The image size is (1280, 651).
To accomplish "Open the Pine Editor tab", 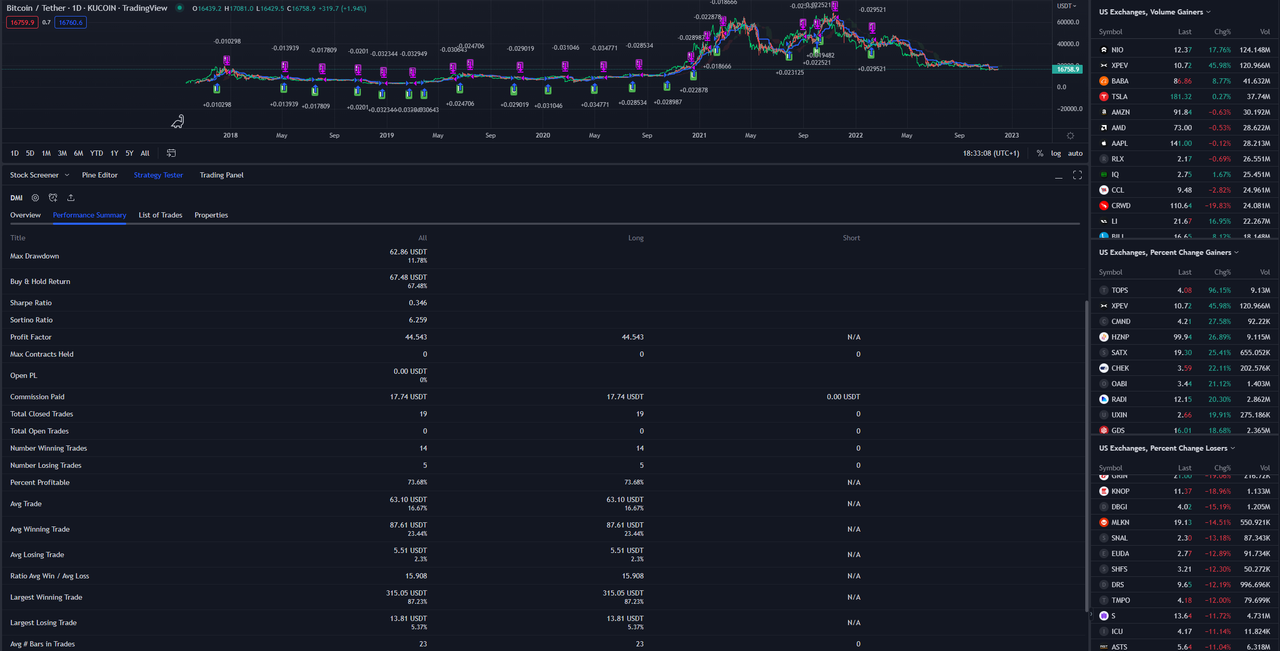I will pyautogui.click(x=100, y=175).
